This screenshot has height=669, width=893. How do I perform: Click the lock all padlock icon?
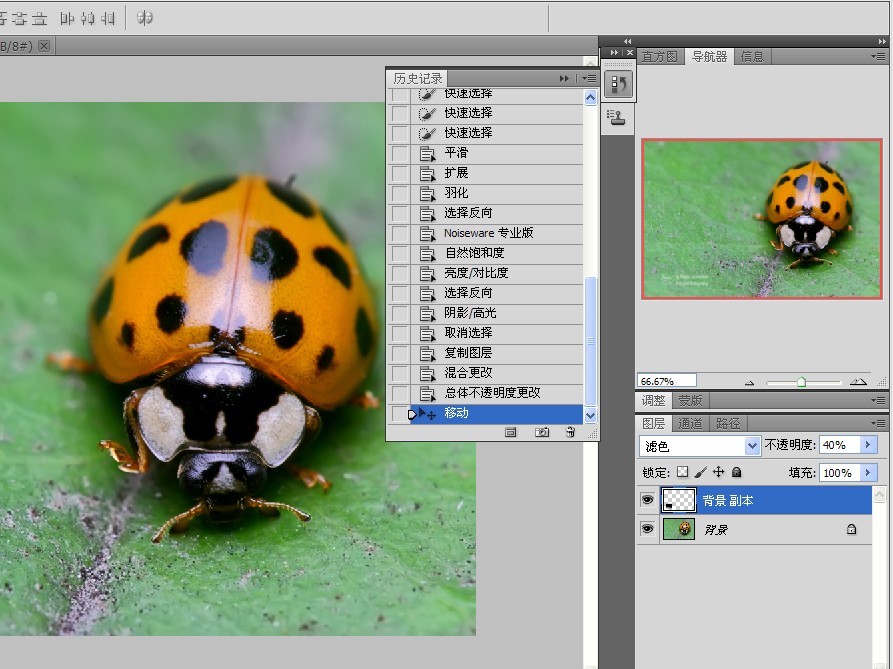click(x=736, y=472)
